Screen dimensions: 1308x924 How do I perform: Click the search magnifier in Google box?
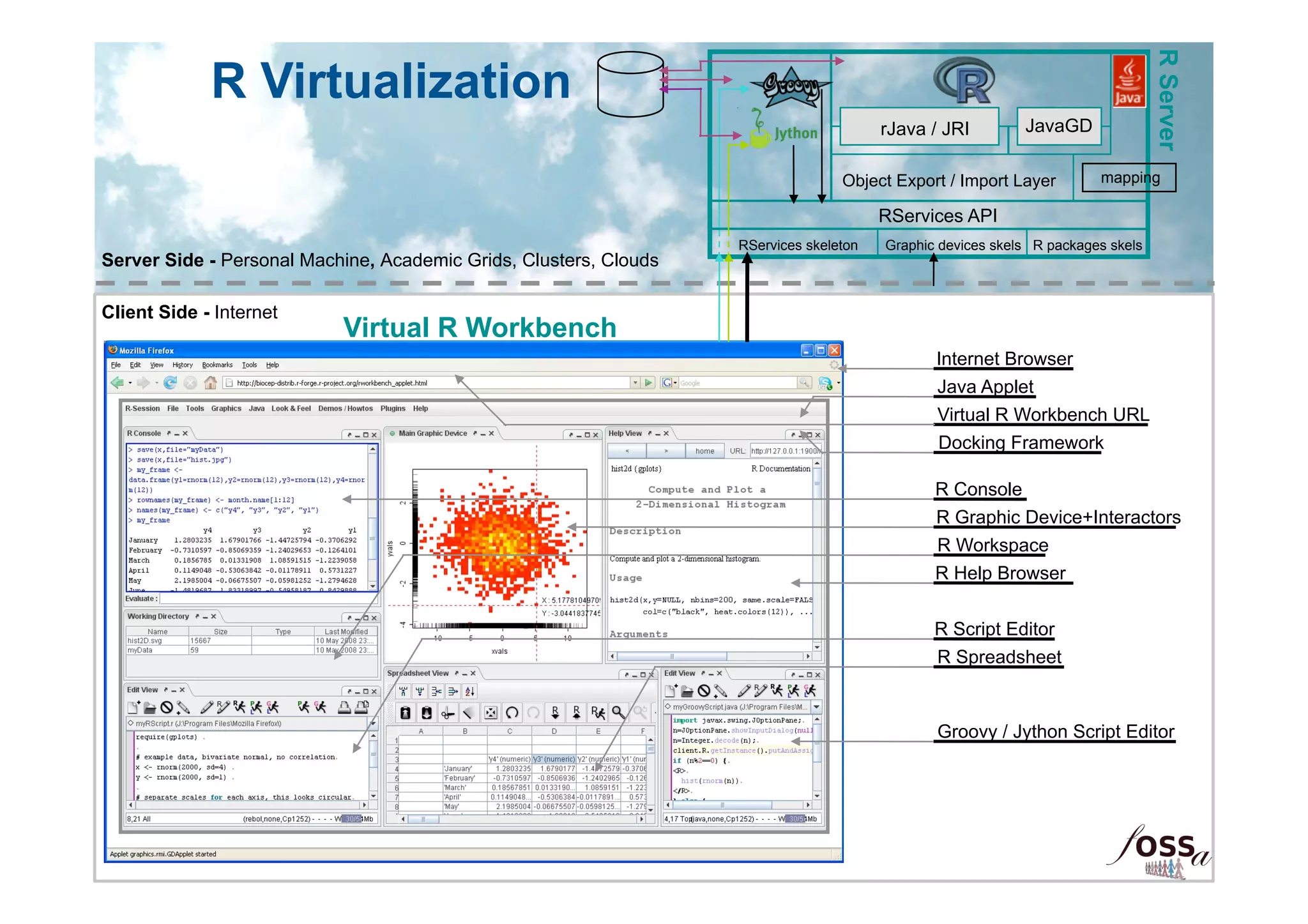click(805, 383)
